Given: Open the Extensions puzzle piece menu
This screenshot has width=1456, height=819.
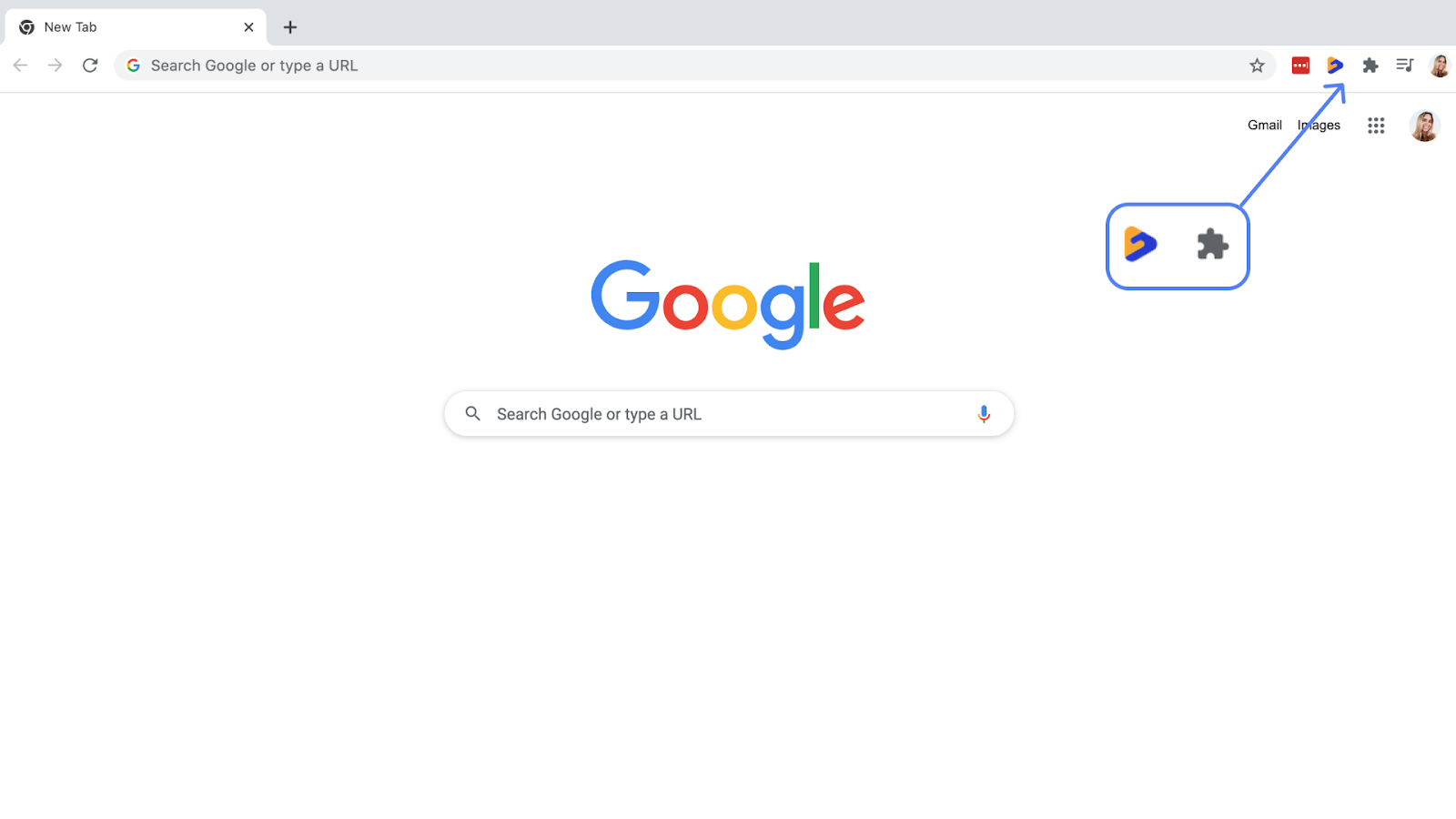Looking at the screenshot, I should tap(1370, 66).
